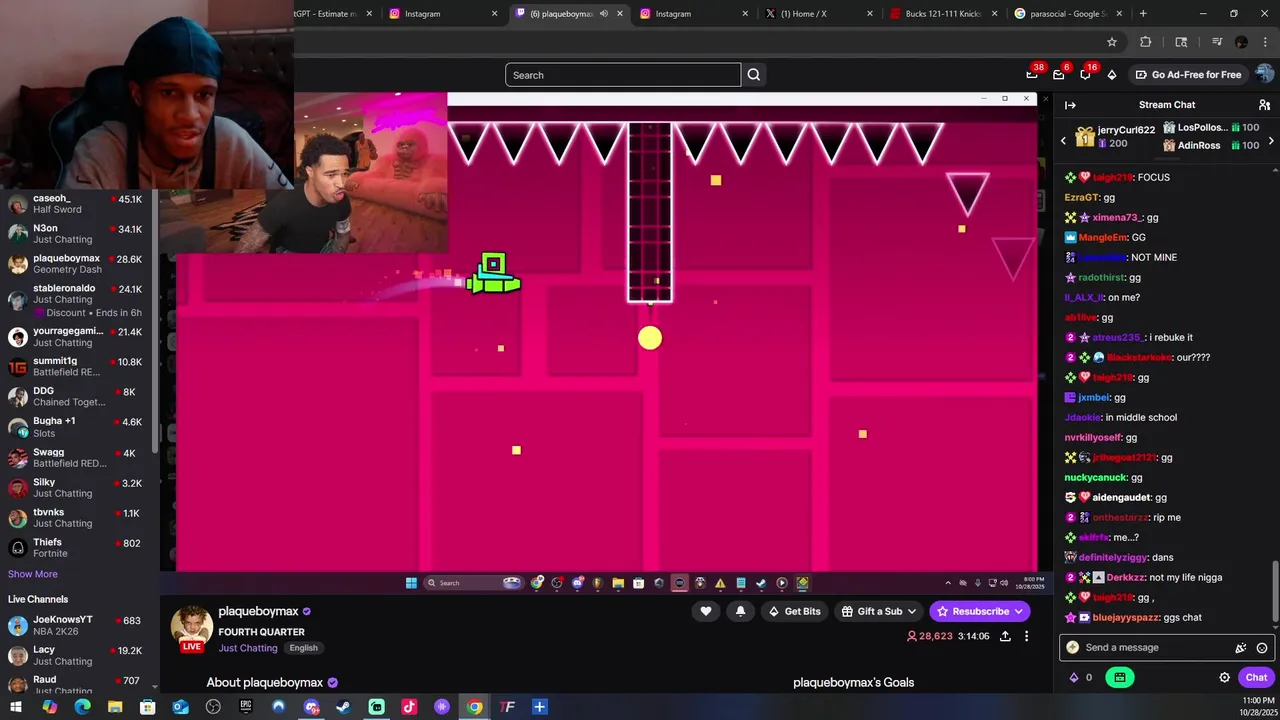This screenshot has width=1280, height=720.
Task: Open a new Chrome tab
Action: click(x=1143, y=13)
